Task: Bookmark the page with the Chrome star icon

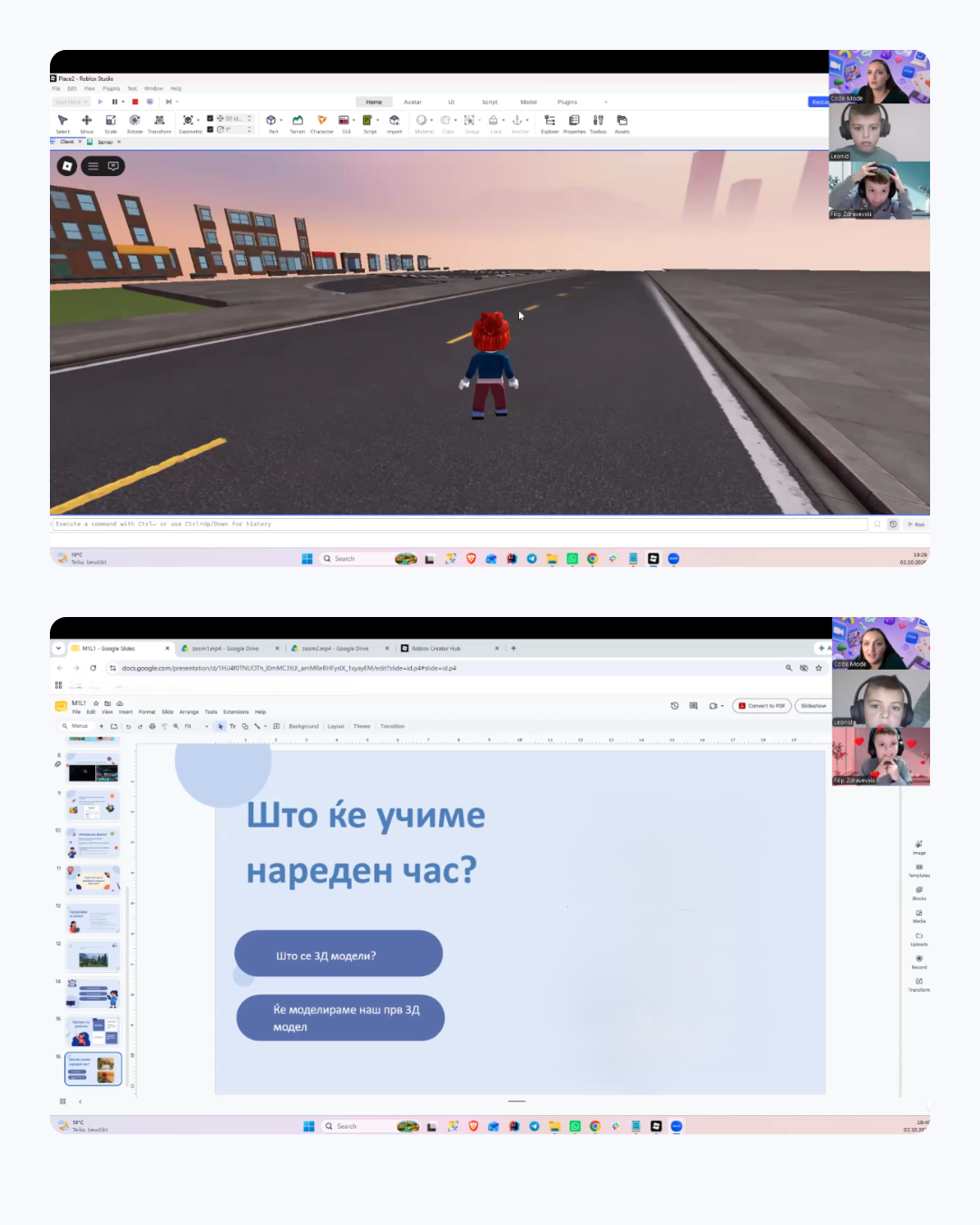Action: tap(818, 668)
